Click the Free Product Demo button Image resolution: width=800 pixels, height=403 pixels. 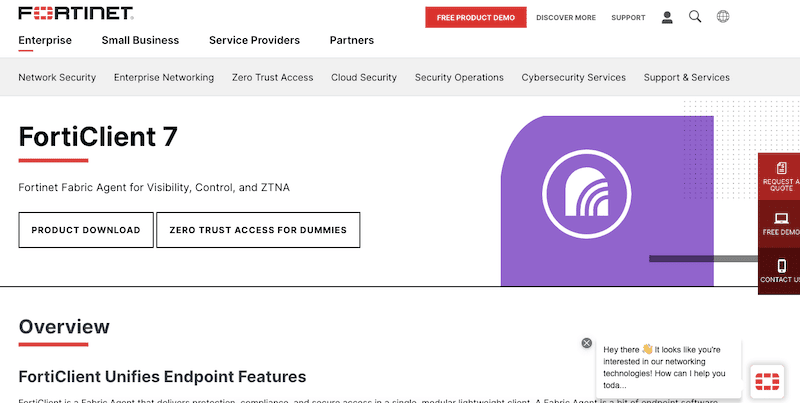(476, 17)
